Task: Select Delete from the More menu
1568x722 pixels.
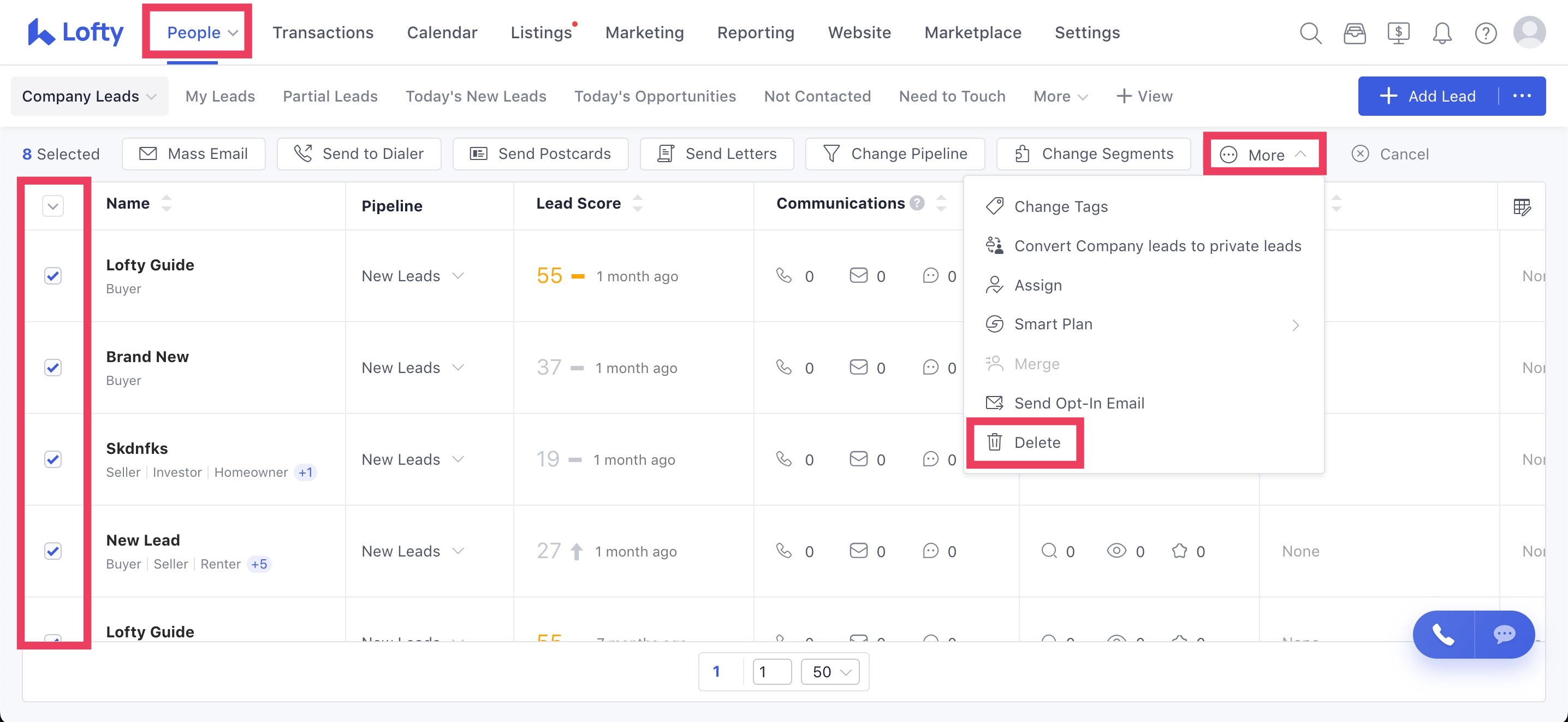Action: tap(1037, 442)
